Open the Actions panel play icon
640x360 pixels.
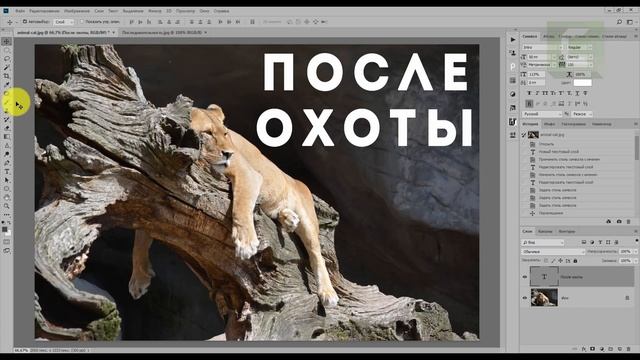513,40
